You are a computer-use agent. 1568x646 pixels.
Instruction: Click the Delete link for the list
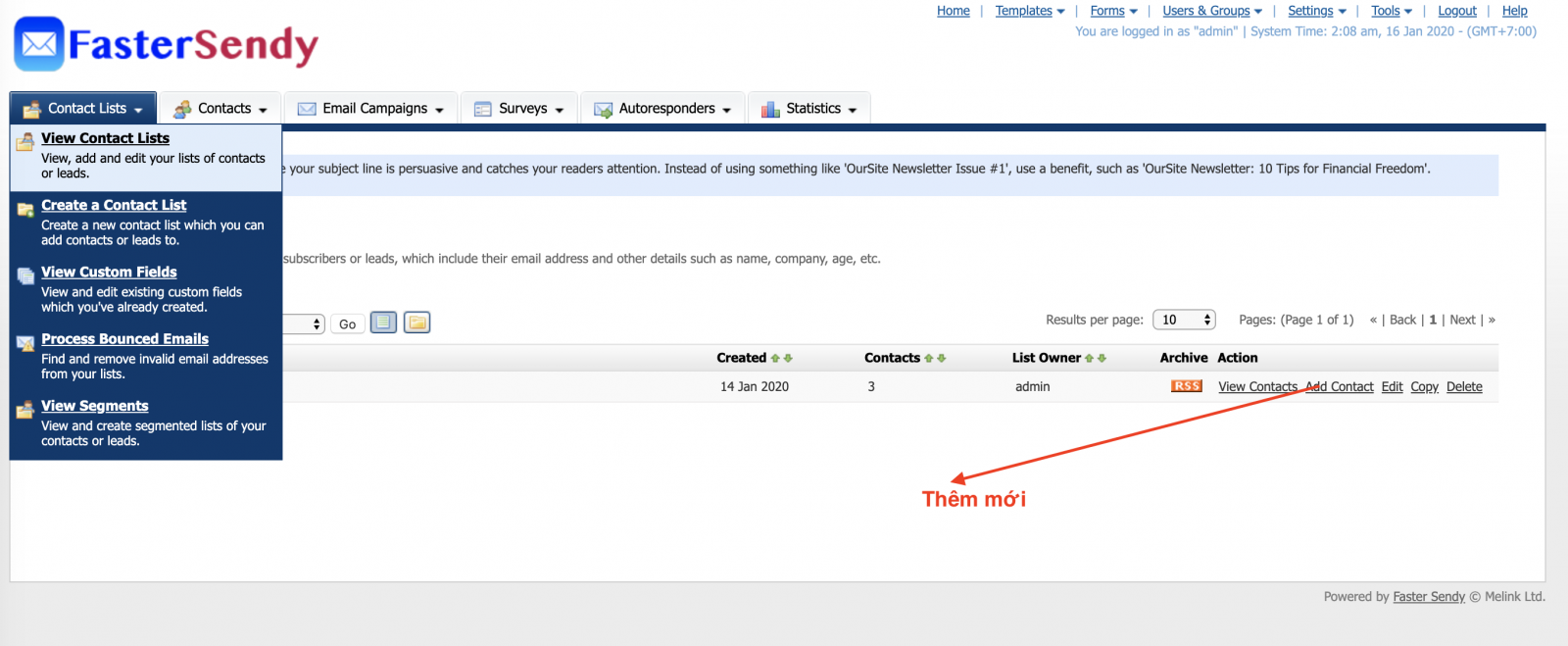coord(1464,387)
